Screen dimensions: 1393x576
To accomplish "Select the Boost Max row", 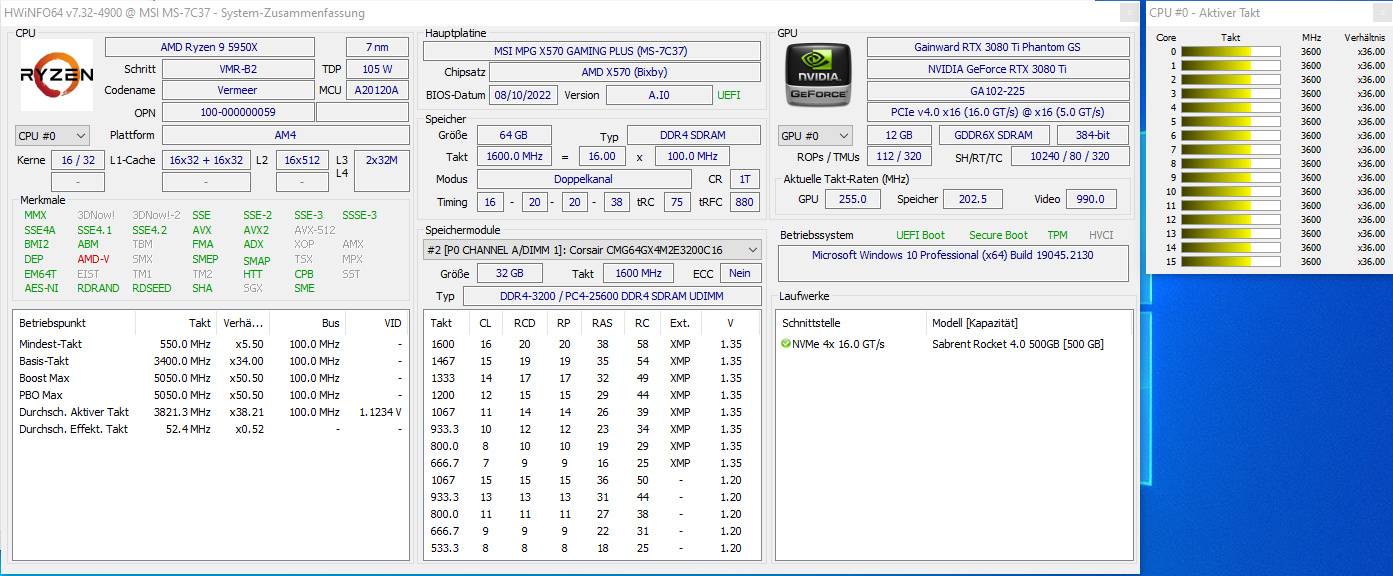I will (x=211, y=378).
